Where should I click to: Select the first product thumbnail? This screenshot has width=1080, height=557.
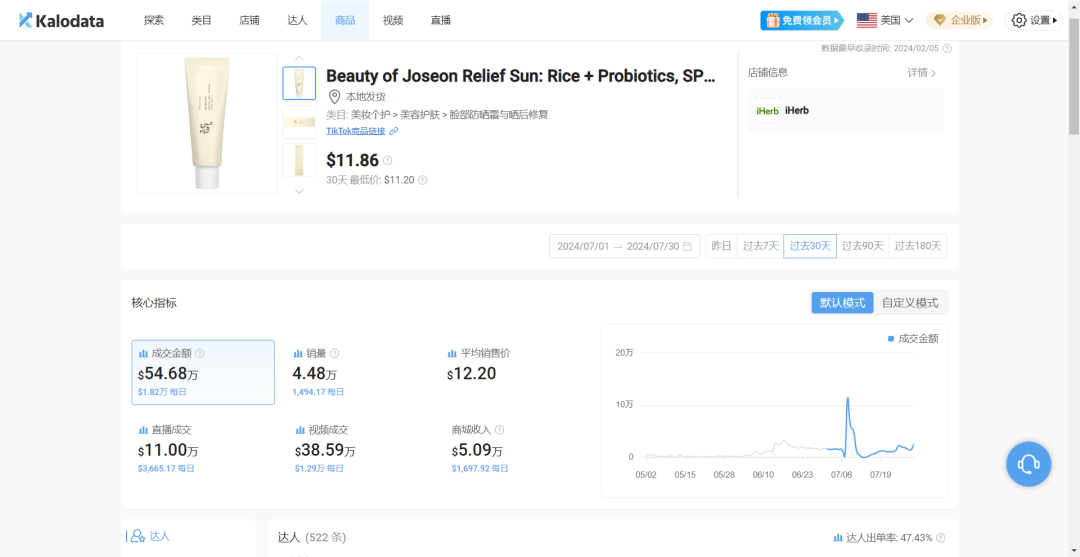pos(299,83)
